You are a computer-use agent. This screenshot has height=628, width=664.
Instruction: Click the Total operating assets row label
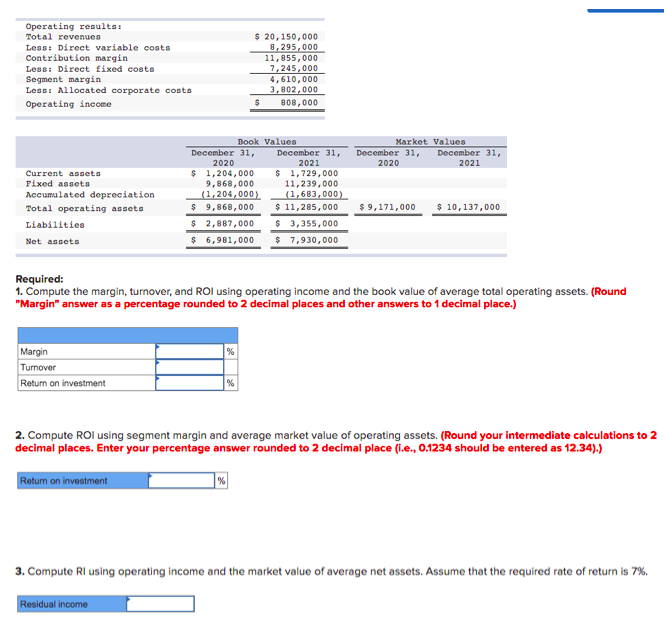pos(85,208)
